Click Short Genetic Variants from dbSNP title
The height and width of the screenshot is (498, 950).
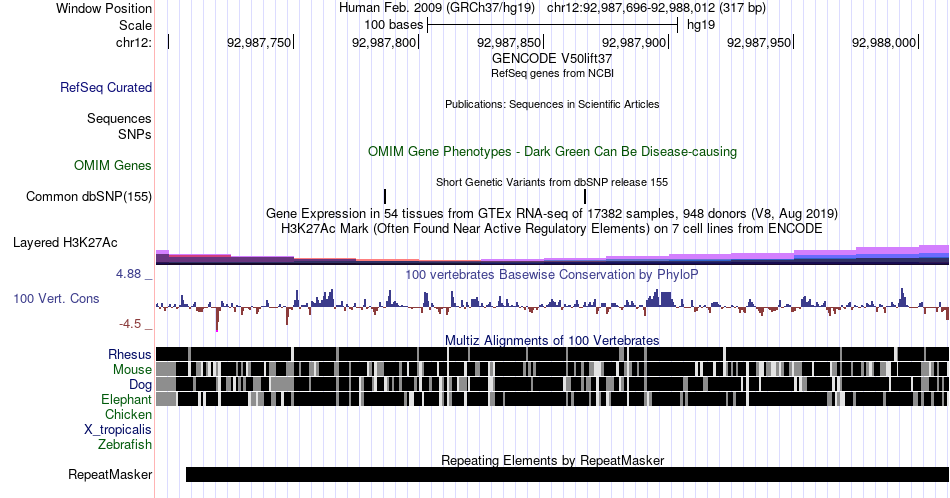click(x=552, y=182)
